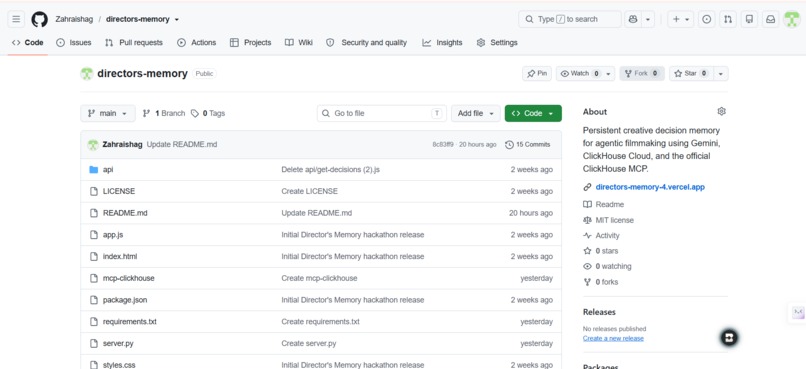The height and width of the screenshot is (369, 806).
Task: Open the main branch selector dropdown
Action: tap(108, 113)
